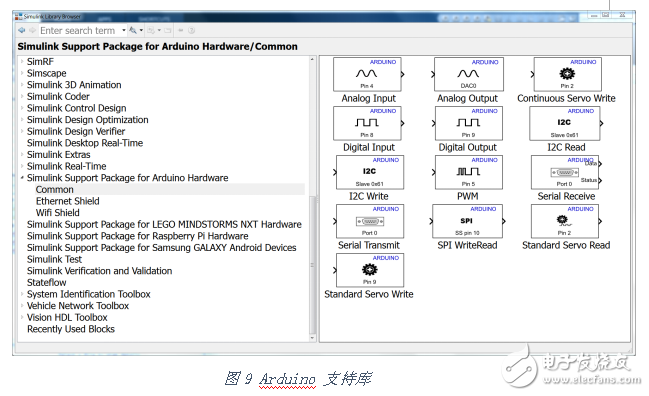Select Samsung GALAXY Android Devices package
The height and width of the screenshot is (396, 649).
pyautogui.click(x=161, y=247)
